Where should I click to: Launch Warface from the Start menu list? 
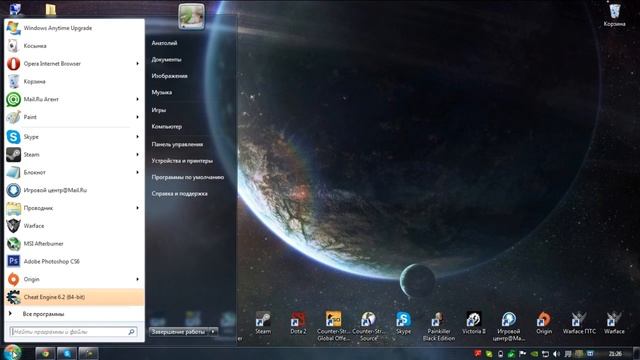pos(74,226)
